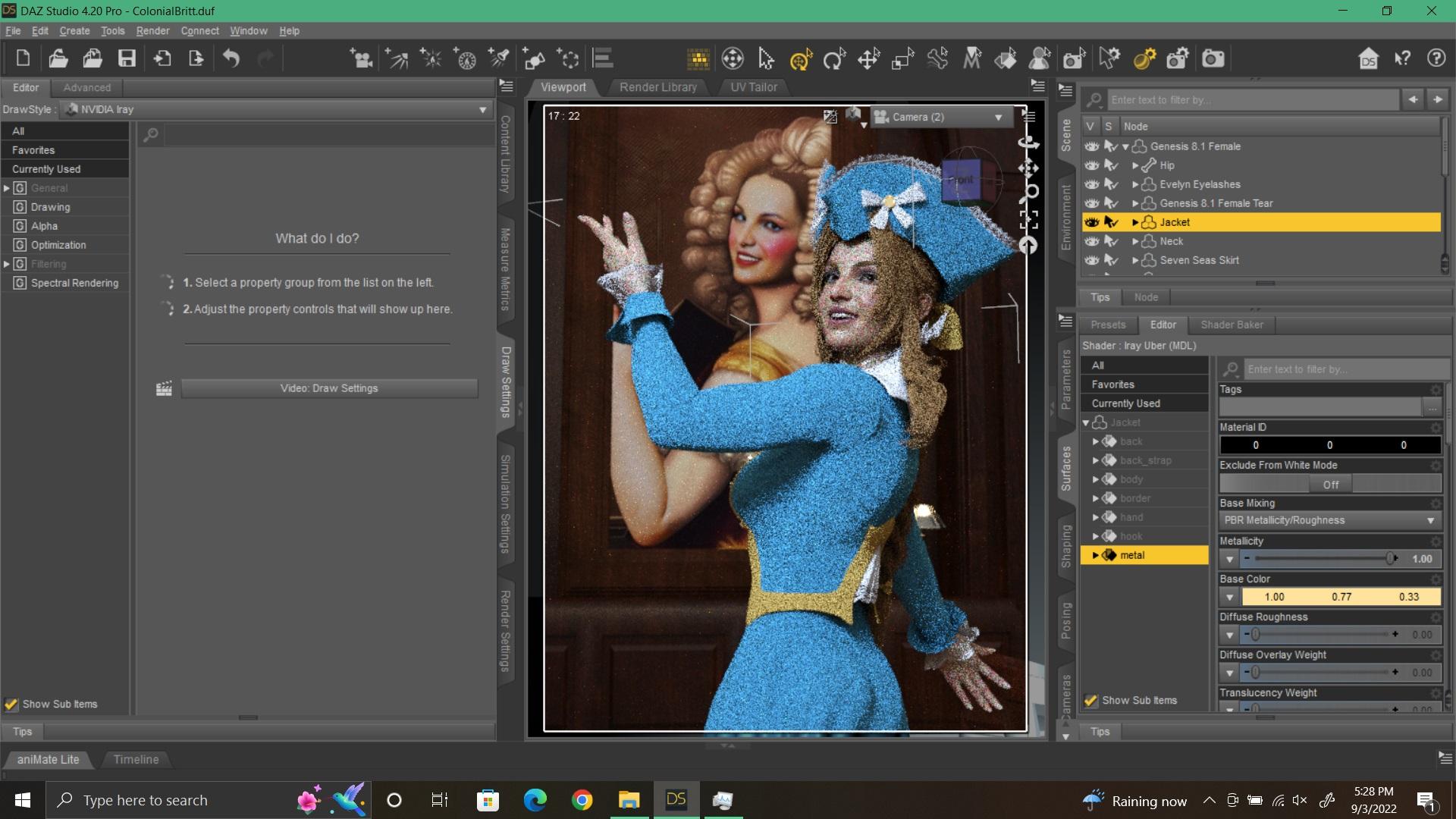Switch to the Render Library tab
The width and height of the screenshot is (1456, 819).
click(x=657, y=87)
